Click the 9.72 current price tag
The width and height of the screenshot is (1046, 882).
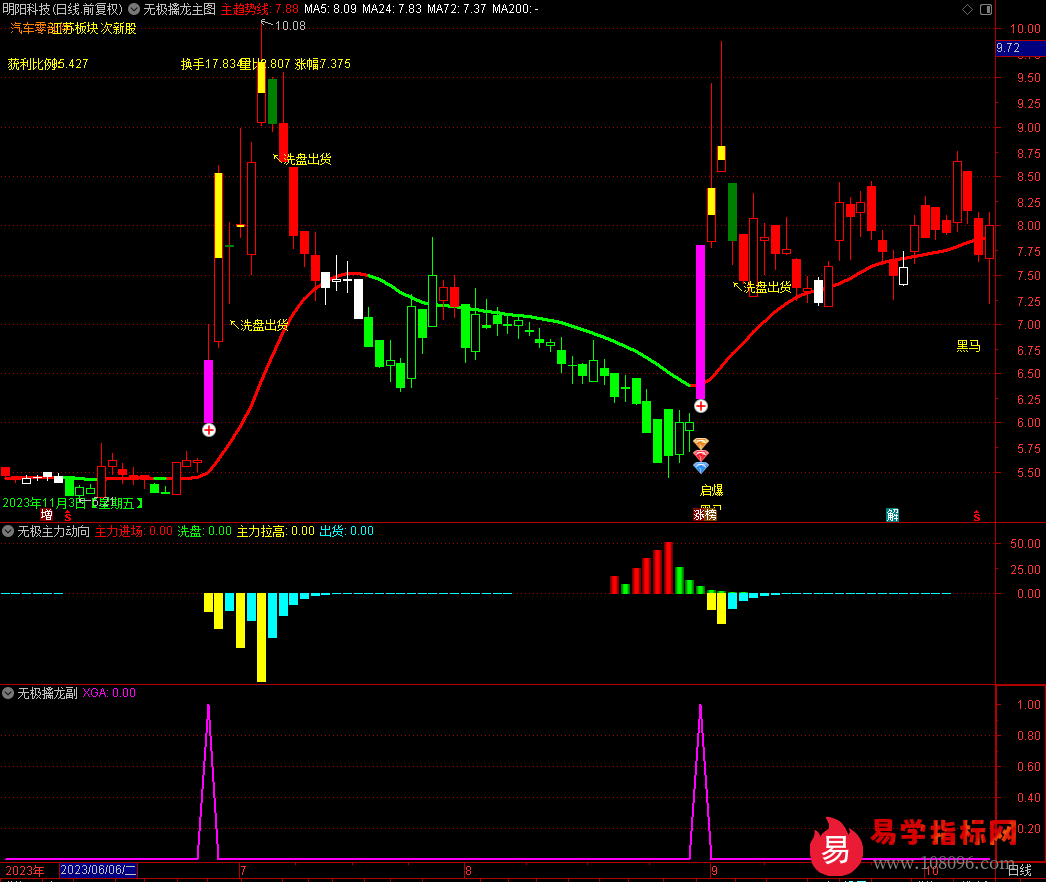[x=1008, y=48]
